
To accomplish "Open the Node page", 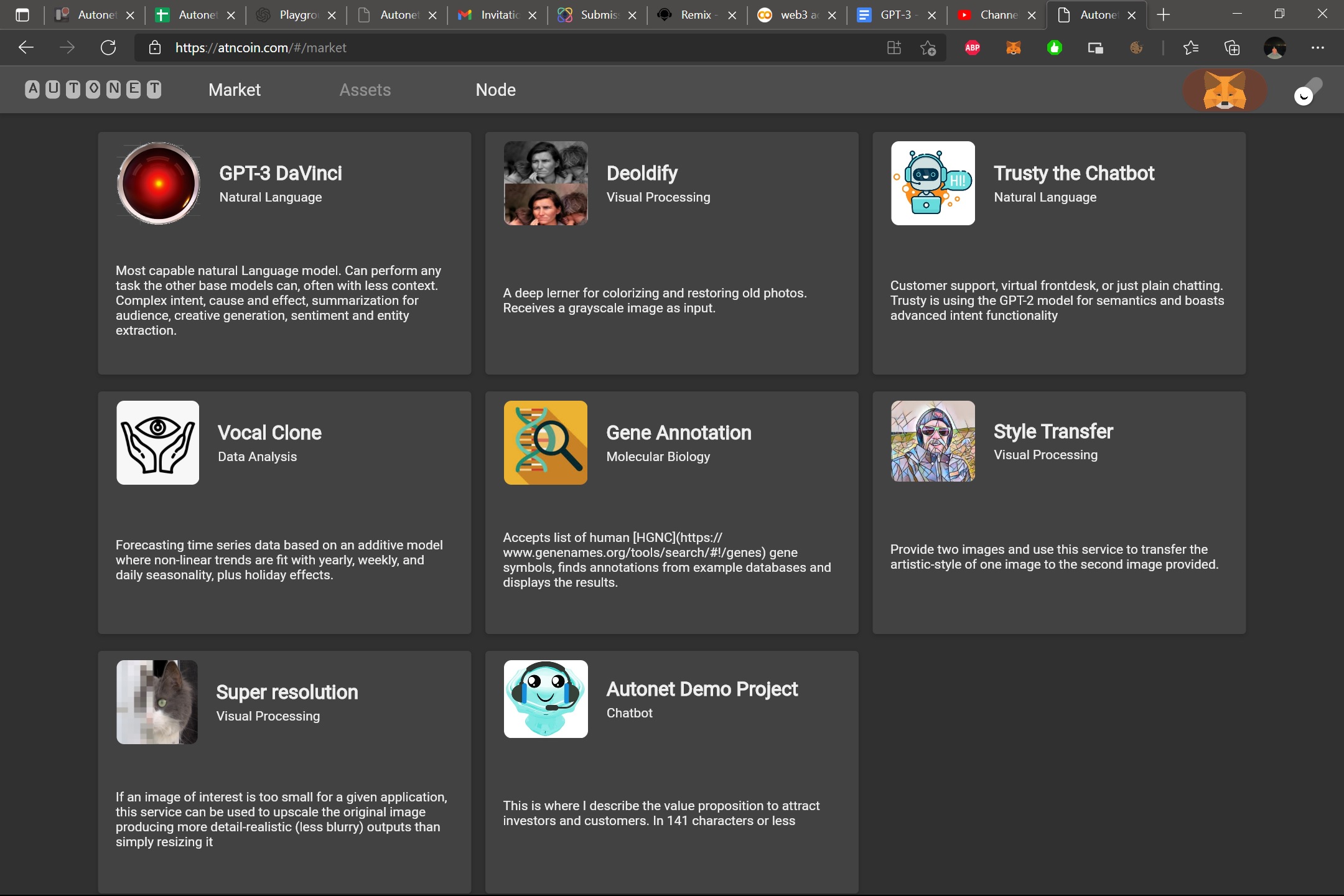I will [496, 90].
